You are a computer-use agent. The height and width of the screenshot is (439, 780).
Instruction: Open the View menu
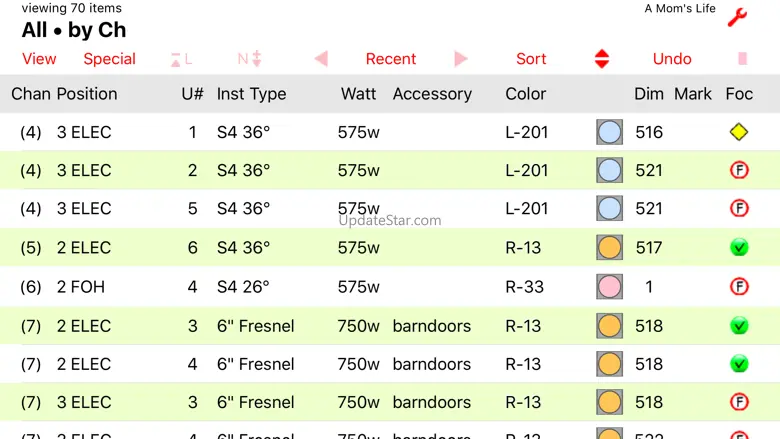coord(39,59)
